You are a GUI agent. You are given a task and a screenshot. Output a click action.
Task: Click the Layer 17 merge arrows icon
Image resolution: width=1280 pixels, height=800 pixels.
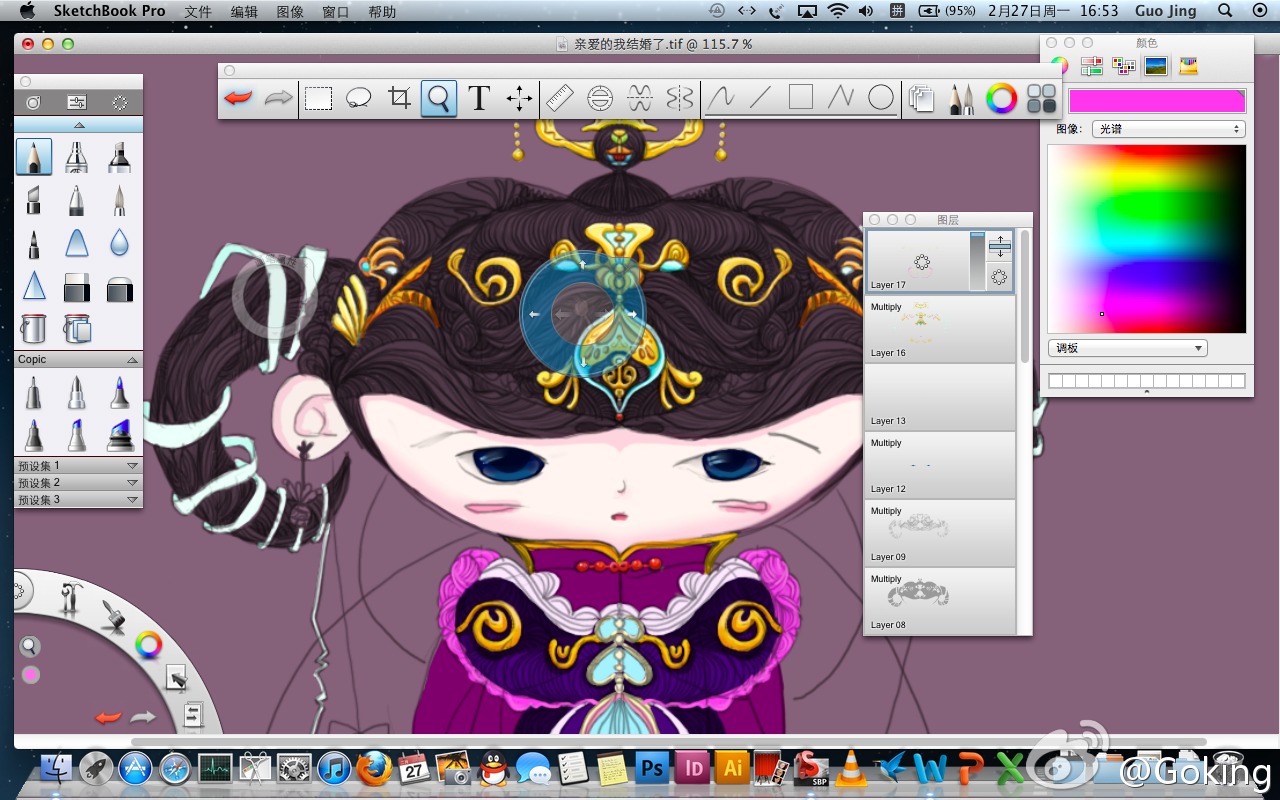pos(1000,246)
